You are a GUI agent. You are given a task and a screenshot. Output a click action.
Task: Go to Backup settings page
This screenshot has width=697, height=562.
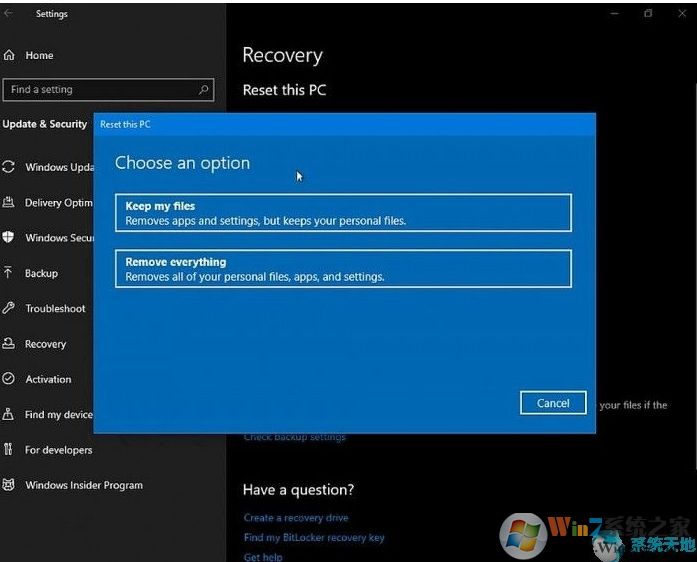pos(41,273)
